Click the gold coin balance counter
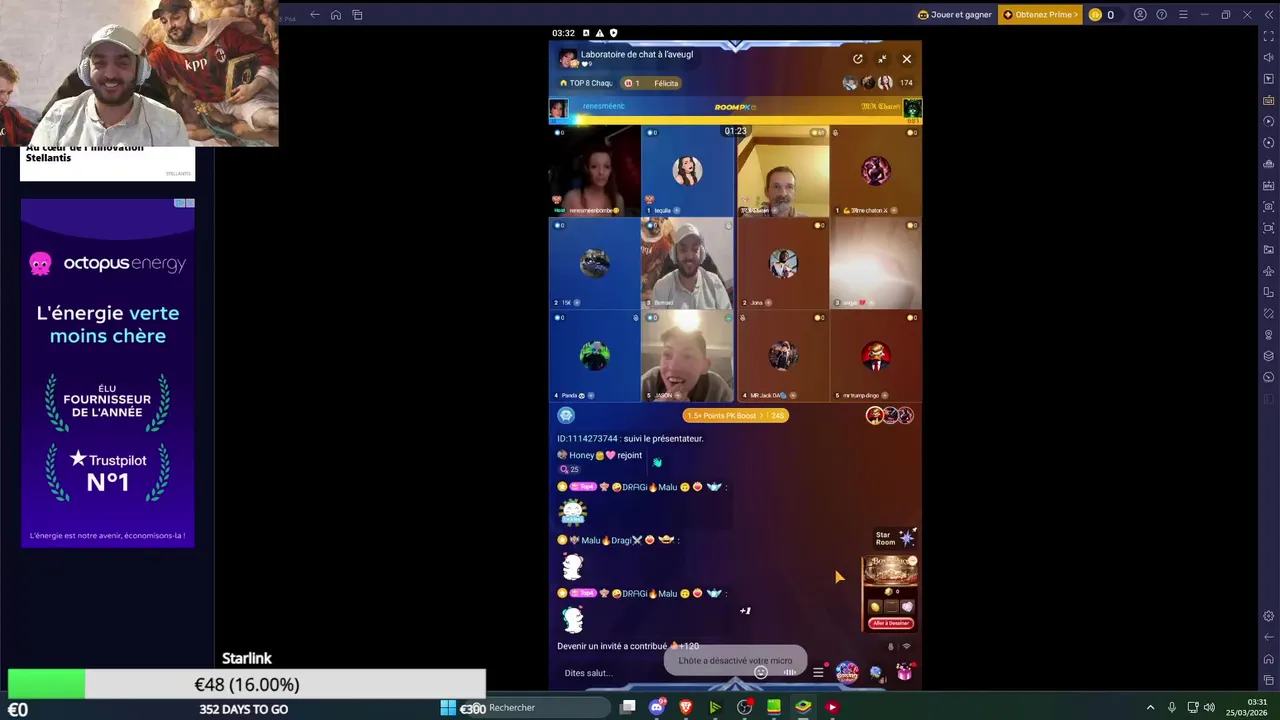 coord(1102,15)
